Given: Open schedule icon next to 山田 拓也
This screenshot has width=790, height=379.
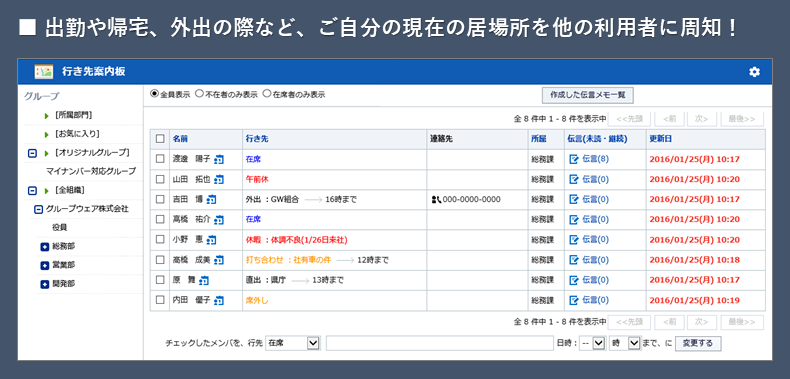Looking at the screenshot, I should pos(219,179).
